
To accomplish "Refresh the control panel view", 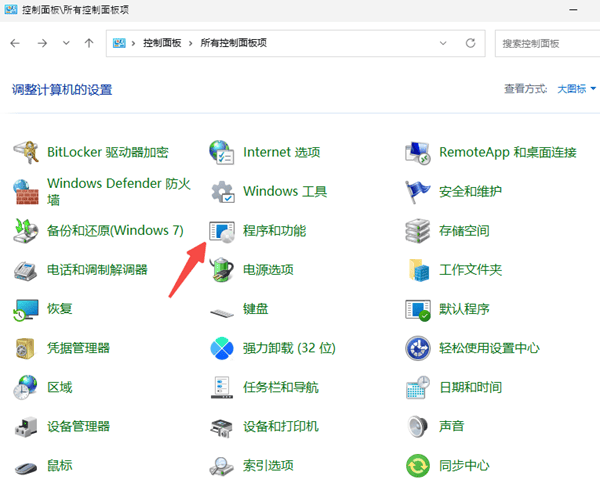I will coord(470,43).
